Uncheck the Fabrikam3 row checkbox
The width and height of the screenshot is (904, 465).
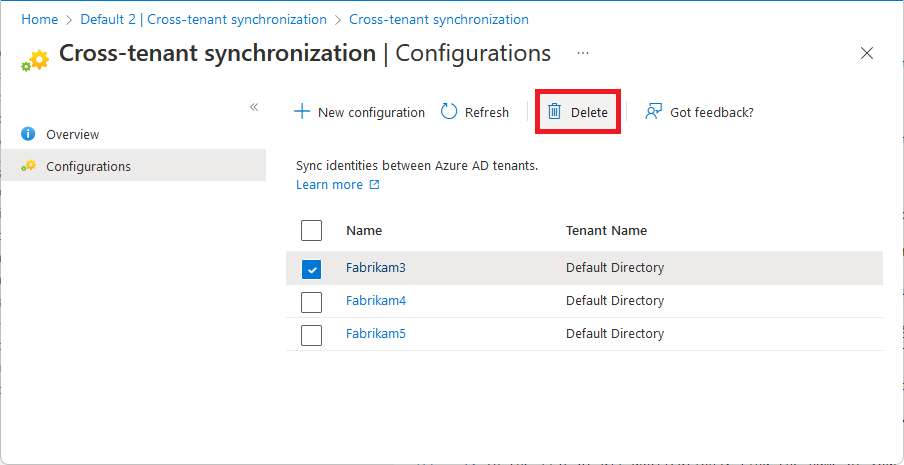point(311,269)
